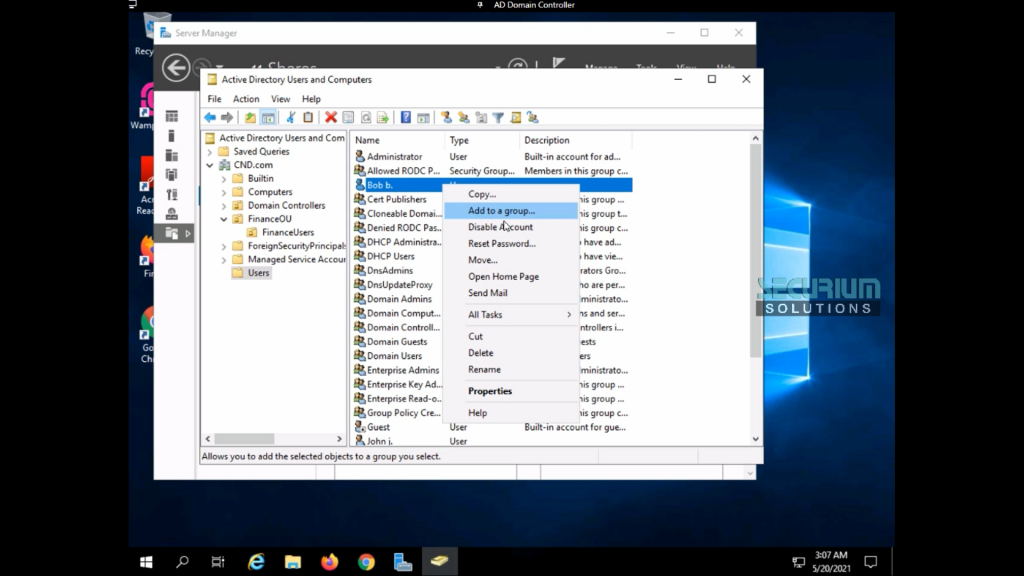Click the blue Back arrow in ADUC toolbar
Viewport: 1024px width, 576px height.
point(210,118)
